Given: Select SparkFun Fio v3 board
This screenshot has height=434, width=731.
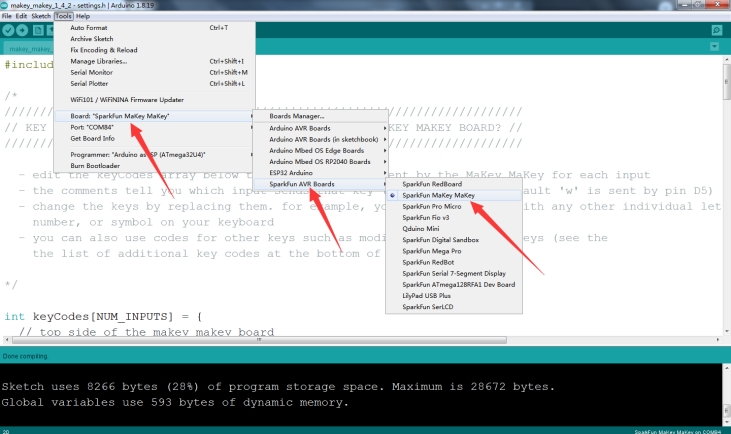Looking at the screenshot, I should (x=454, y=217).
